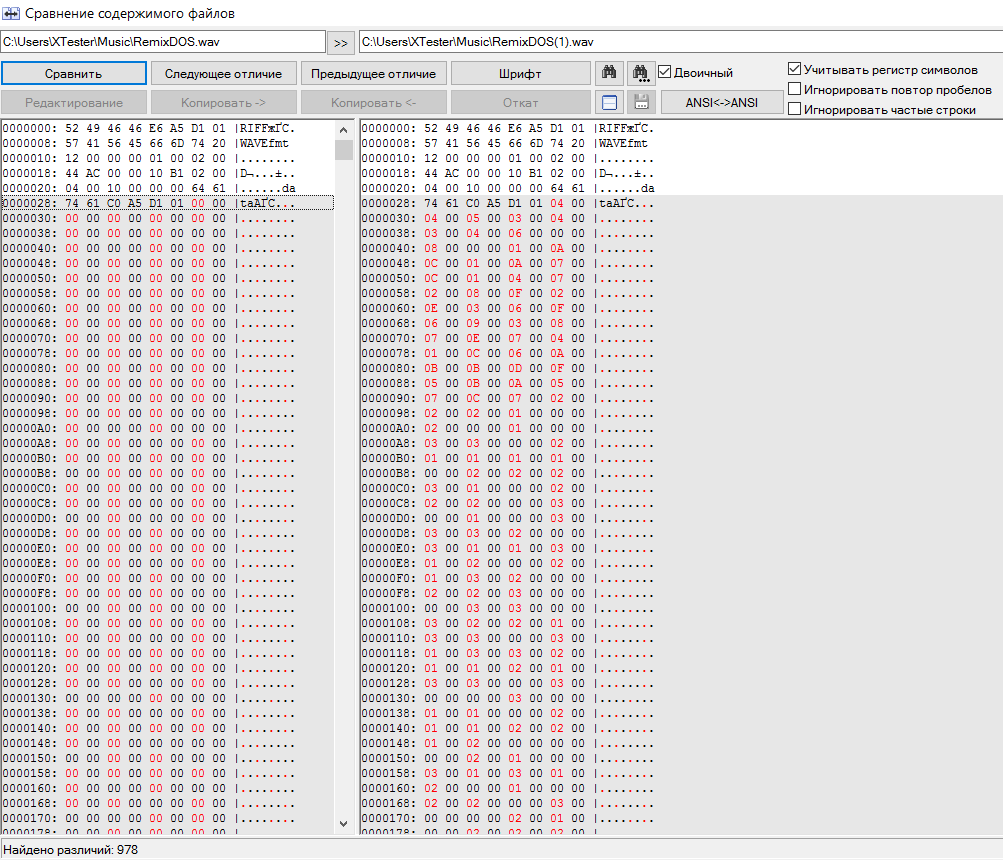The image size is (1003, 860).
Task: Click the app icon in the title bar
Action: 11,14
